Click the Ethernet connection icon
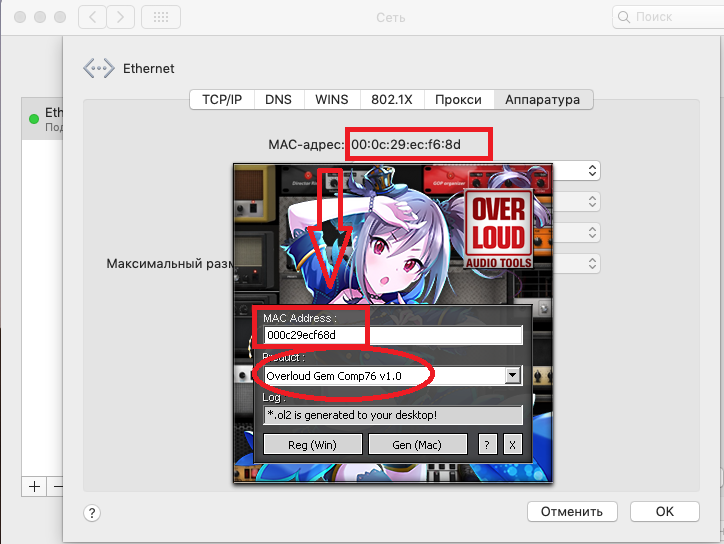Screen dimensions: 724x544 [98, 68]
